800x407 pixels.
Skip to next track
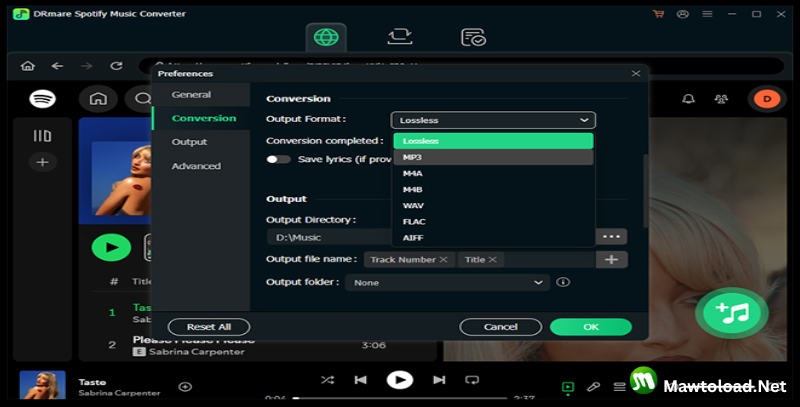click(x=439, y=380)
